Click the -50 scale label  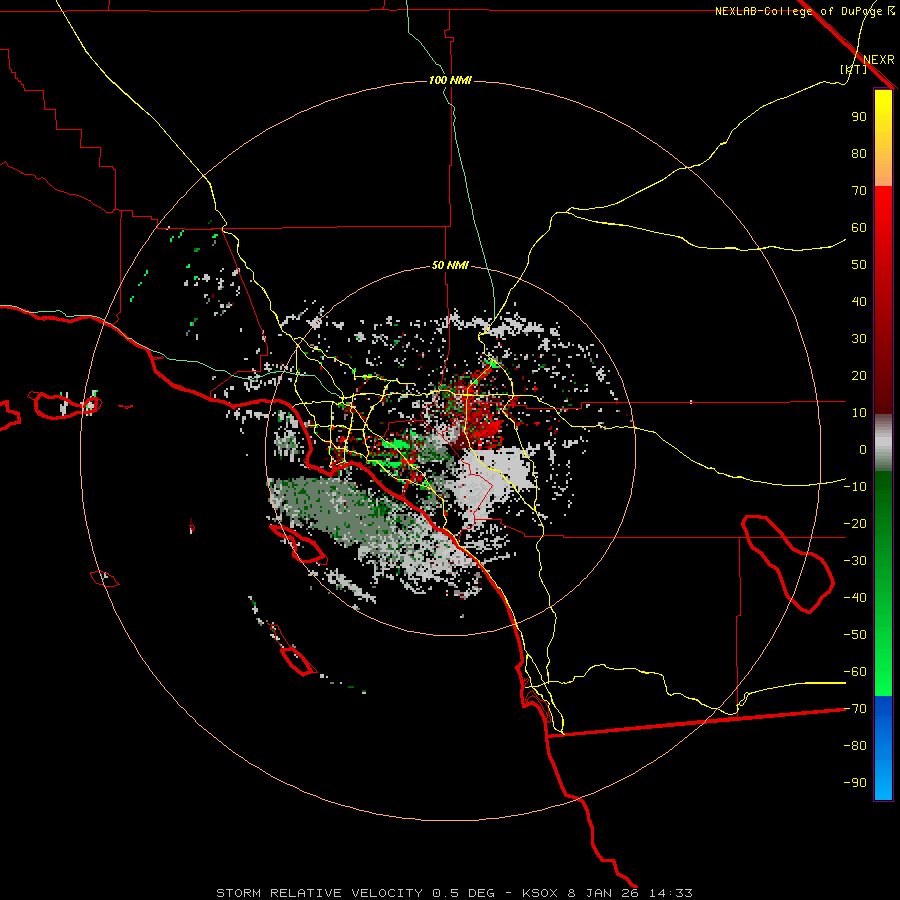click(855, 635)
